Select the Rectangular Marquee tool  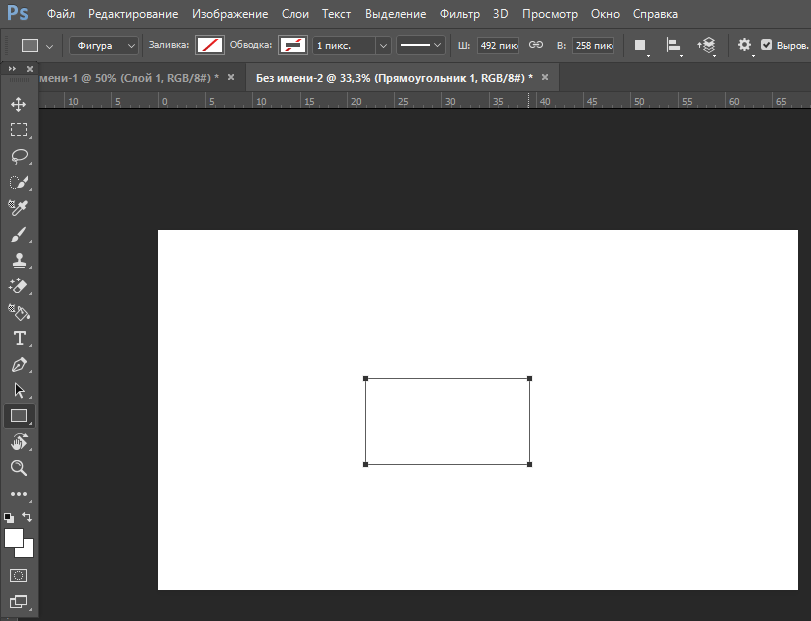pos(18,130)
